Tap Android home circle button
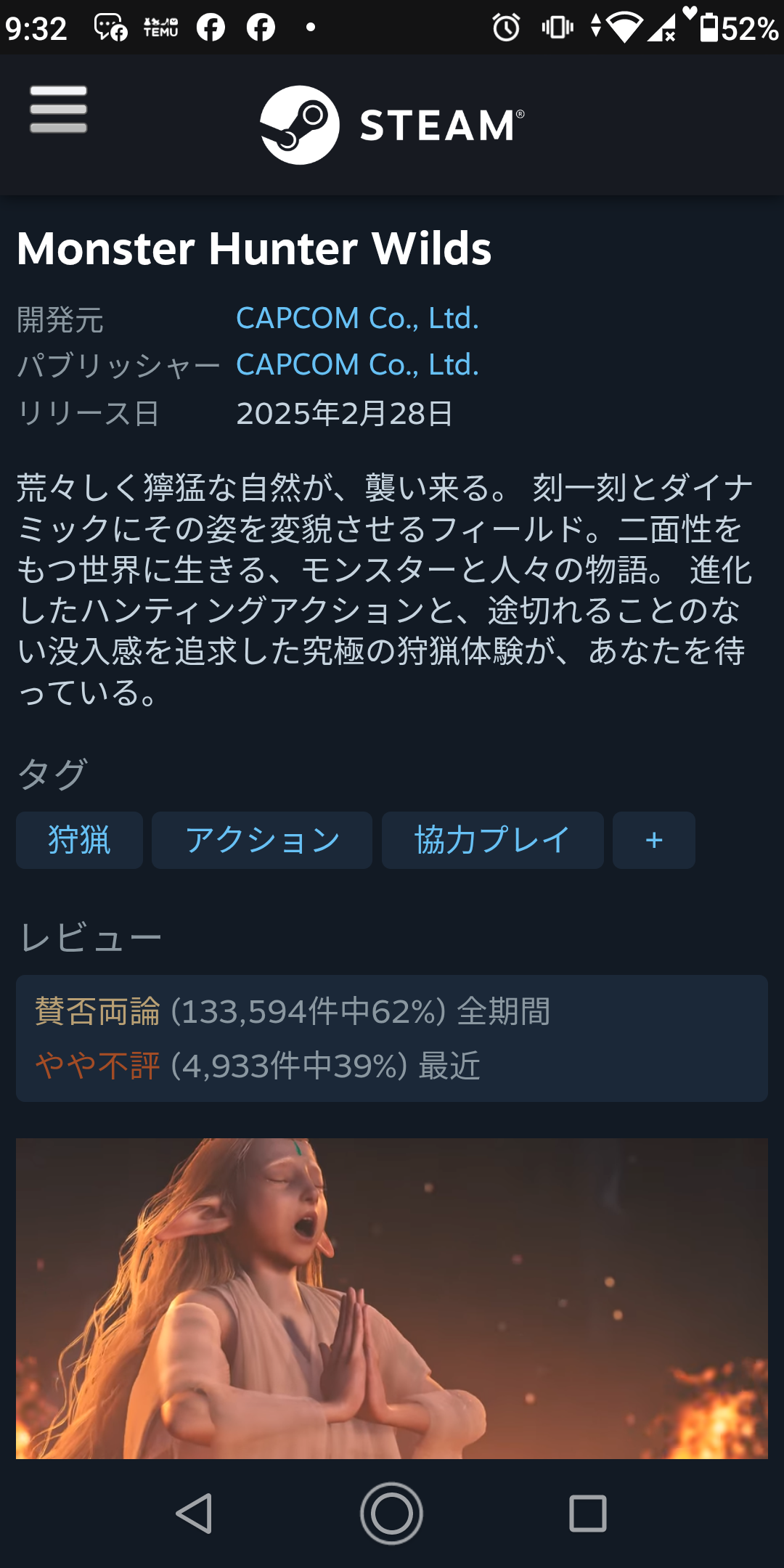 click(x=392, y=1514)
